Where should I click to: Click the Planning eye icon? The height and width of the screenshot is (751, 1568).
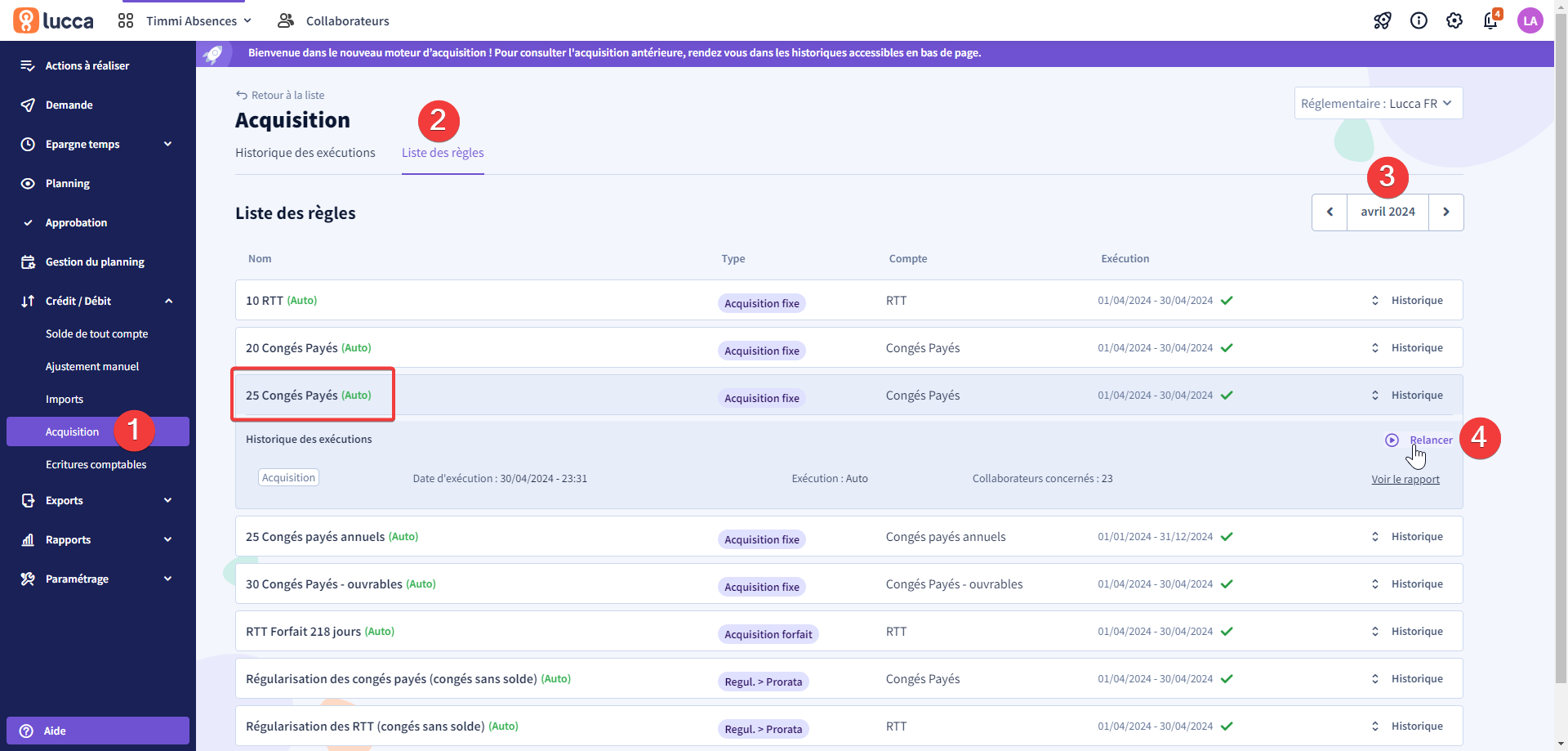coord(28,183)
